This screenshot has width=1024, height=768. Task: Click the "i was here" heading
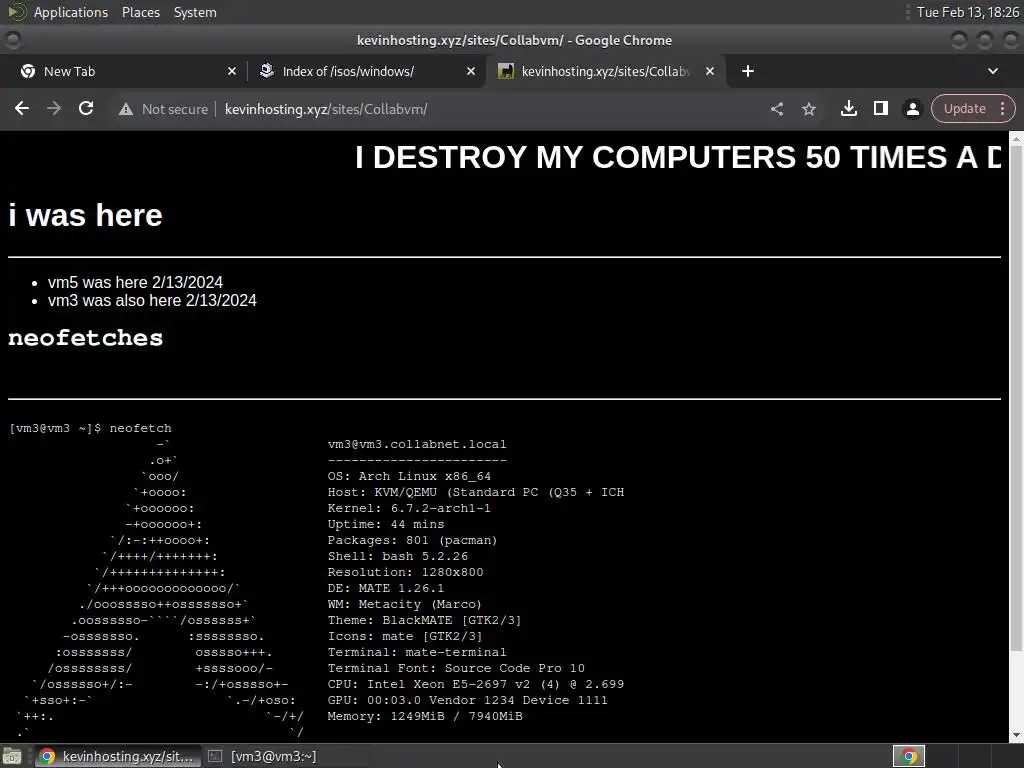coord(86,216)
